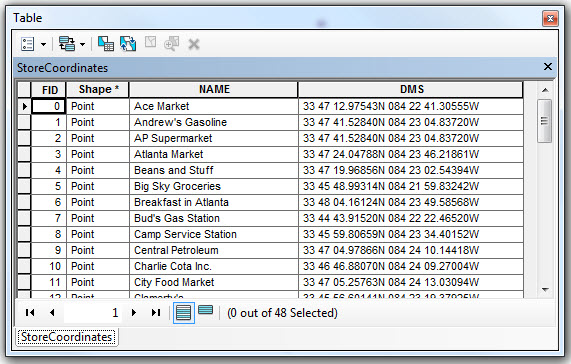The image size is (571, 364).
Task: Select the row header for Camp Service Station
Action: point(24,234)
